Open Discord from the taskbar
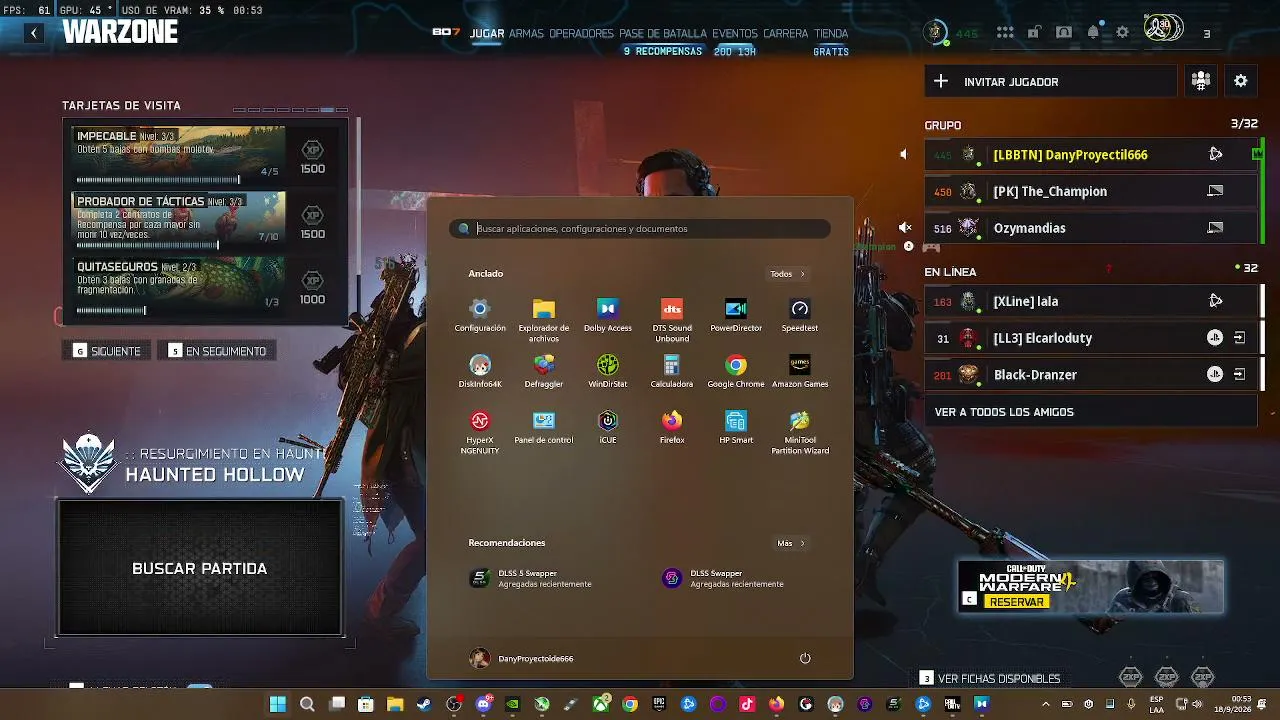The height and width of the screenshot is (720, 1280). [484, 704]
